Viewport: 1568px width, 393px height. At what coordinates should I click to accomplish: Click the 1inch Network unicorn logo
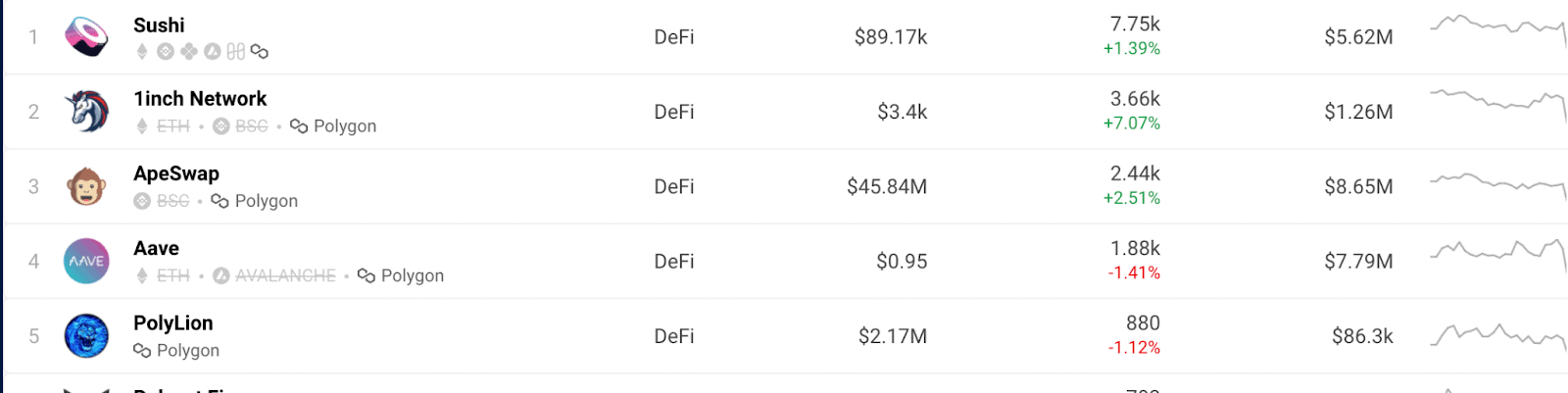pyautogui.click(x=86, y=111)
